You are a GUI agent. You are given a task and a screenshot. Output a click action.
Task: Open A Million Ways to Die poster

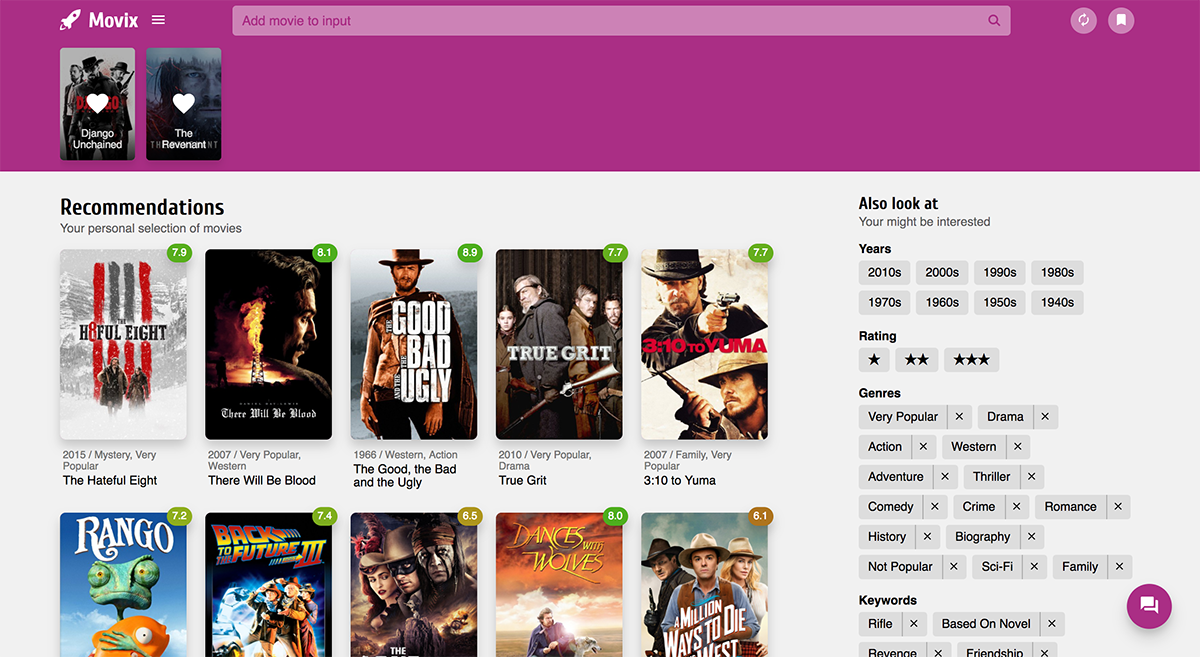[705, 585]
